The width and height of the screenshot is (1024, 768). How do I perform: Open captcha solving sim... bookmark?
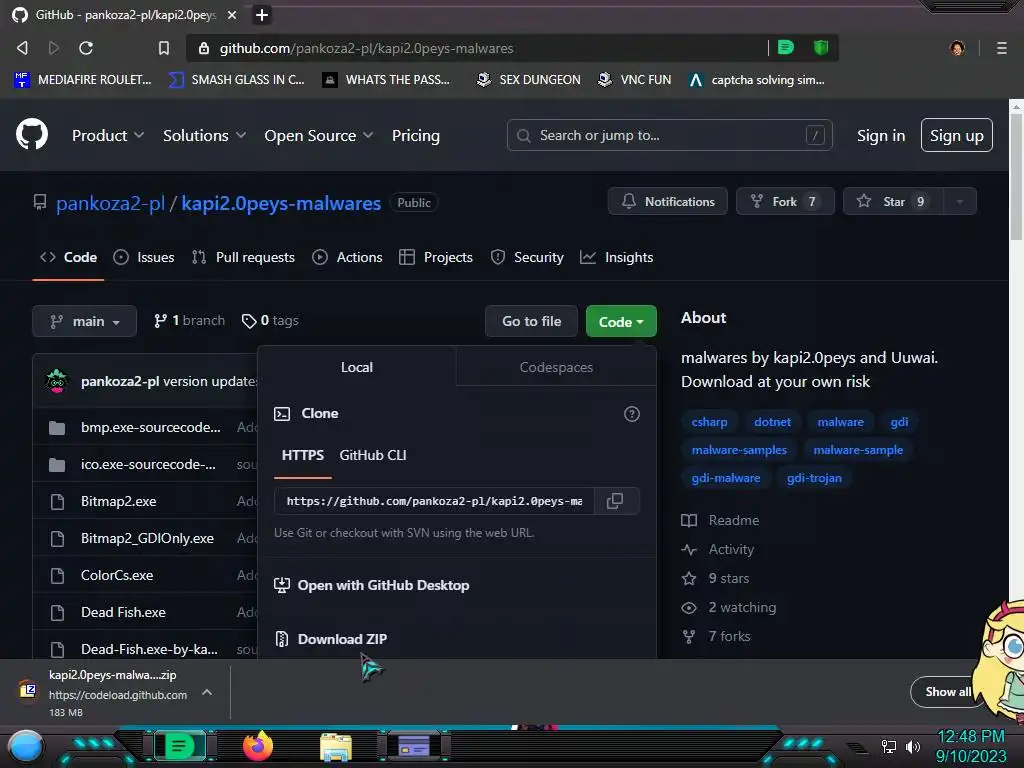pos(757,80)
